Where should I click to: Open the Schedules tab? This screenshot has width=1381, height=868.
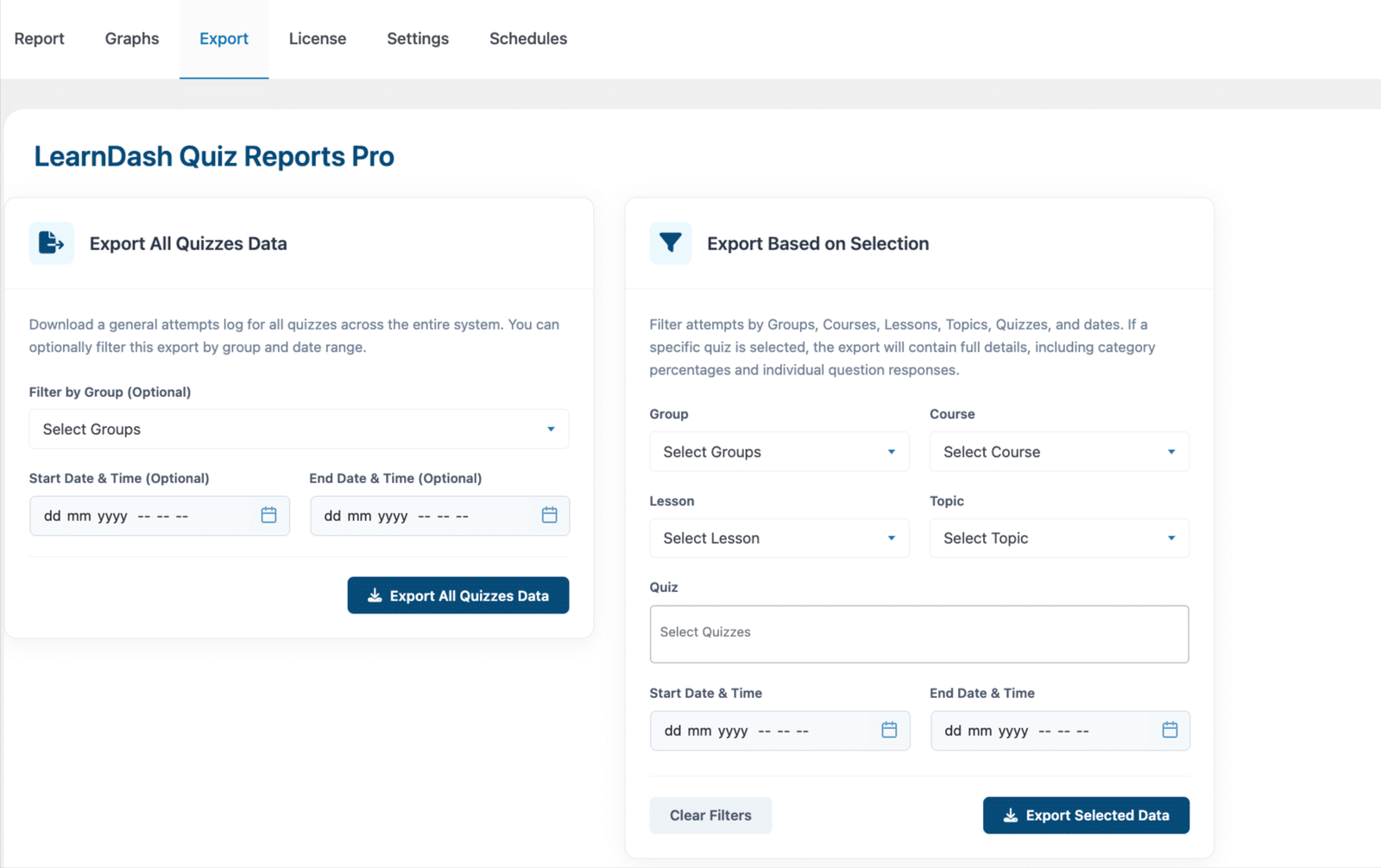tap(528, 39)
